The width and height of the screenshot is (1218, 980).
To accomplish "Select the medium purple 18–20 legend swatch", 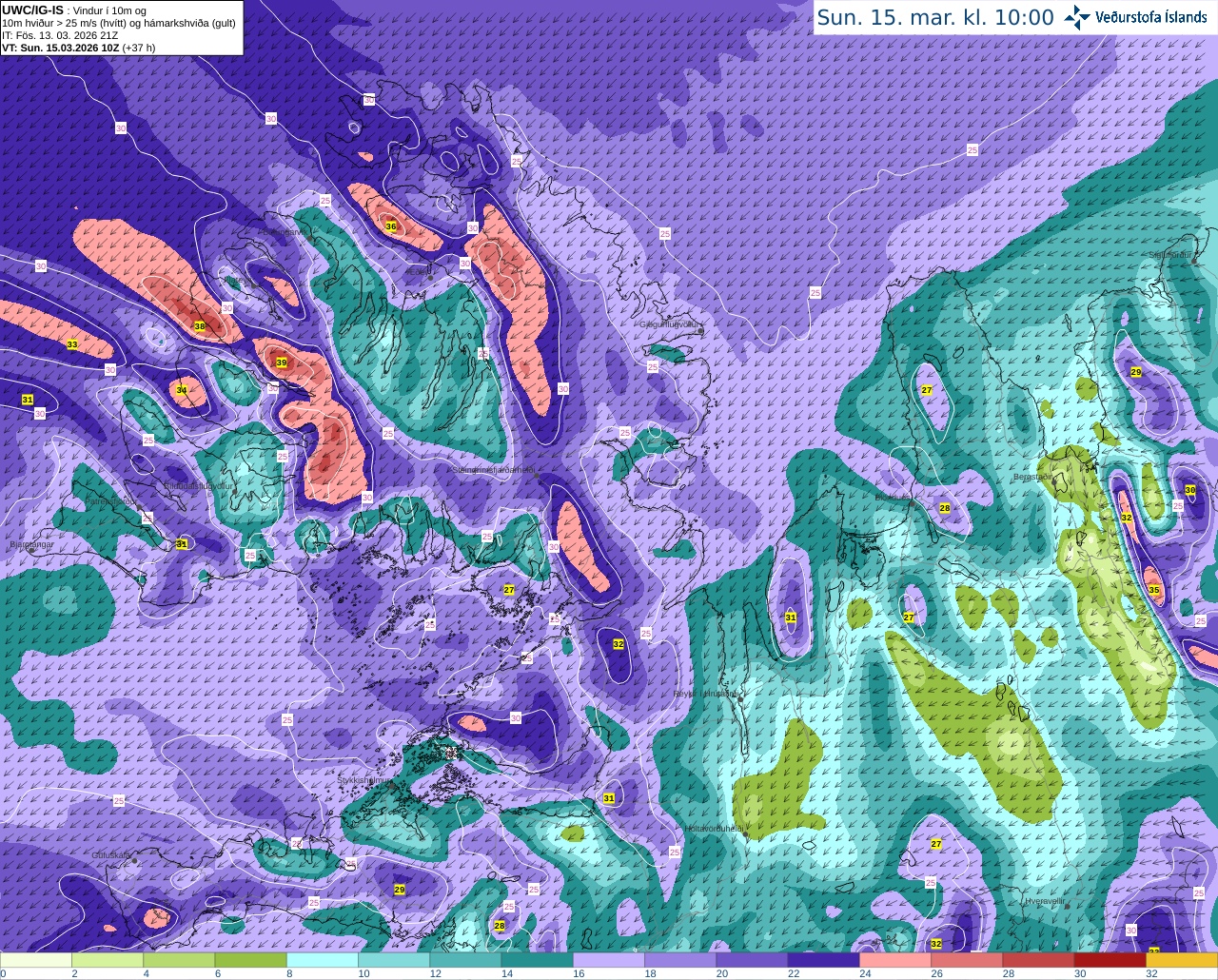I will click(x=680, y=959).
